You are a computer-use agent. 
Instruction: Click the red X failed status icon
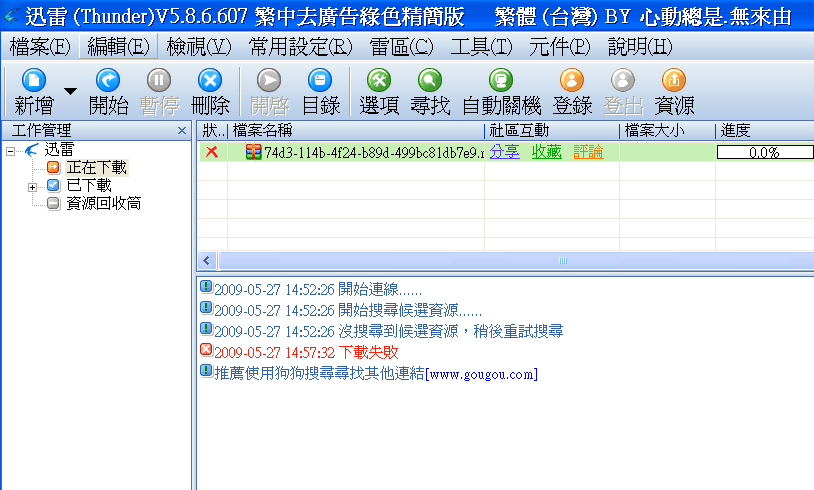tap(212, 152)
